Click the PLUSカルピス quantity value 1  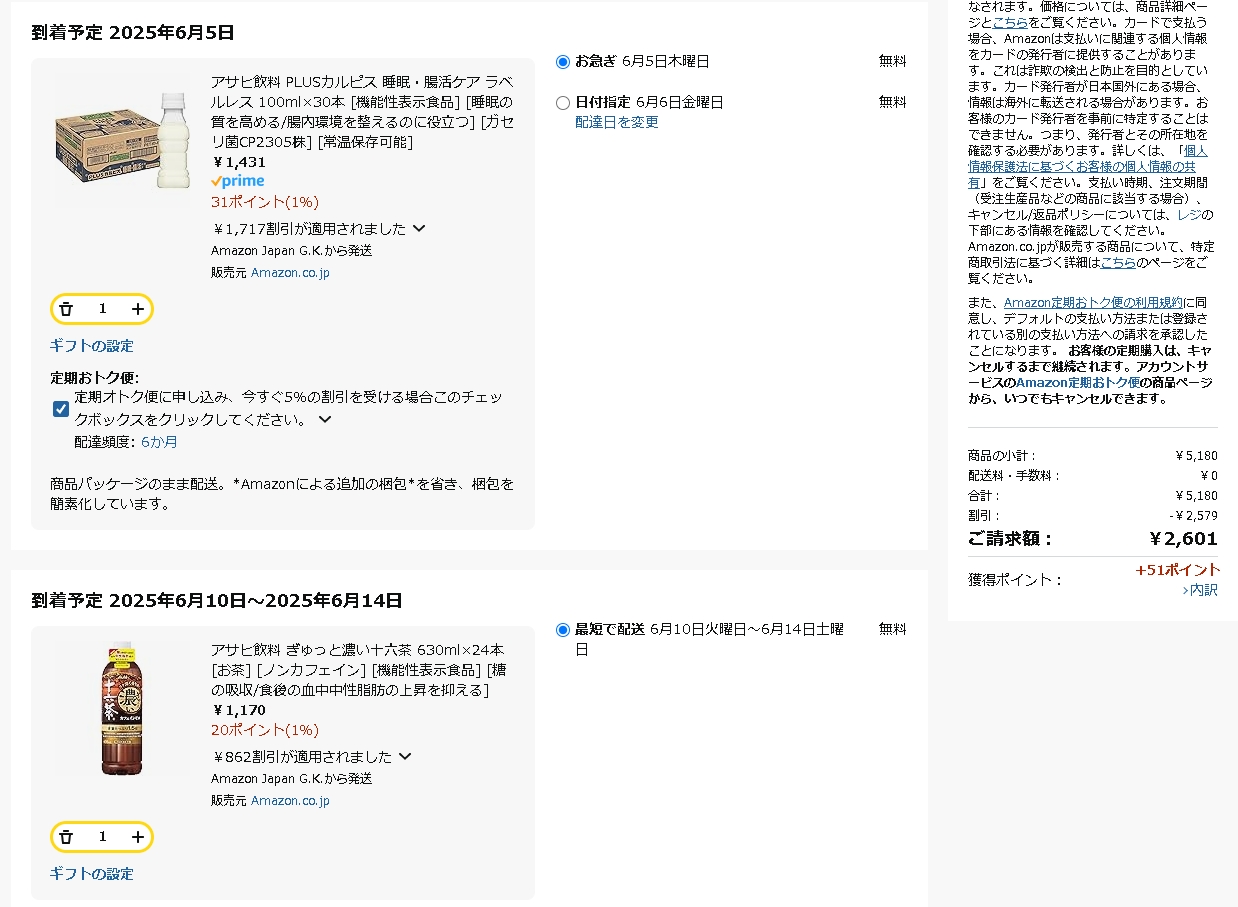click(102, 309)
